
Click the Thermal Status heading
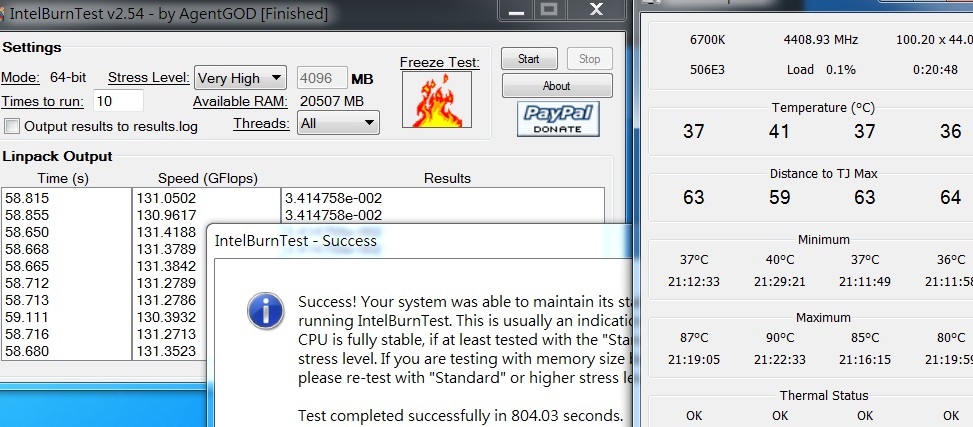(824, 395)
